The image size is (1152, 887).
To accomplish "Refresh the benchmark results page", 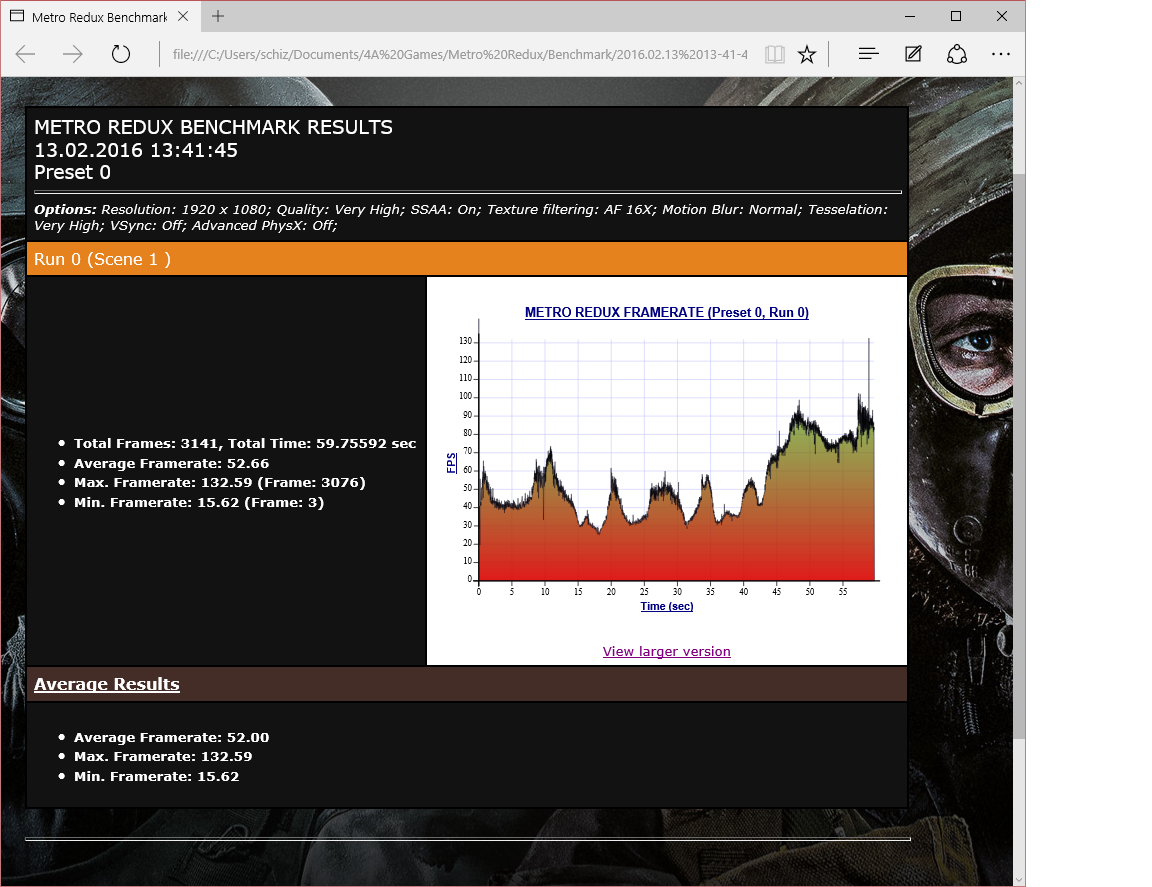I will (x=120, y=54).
